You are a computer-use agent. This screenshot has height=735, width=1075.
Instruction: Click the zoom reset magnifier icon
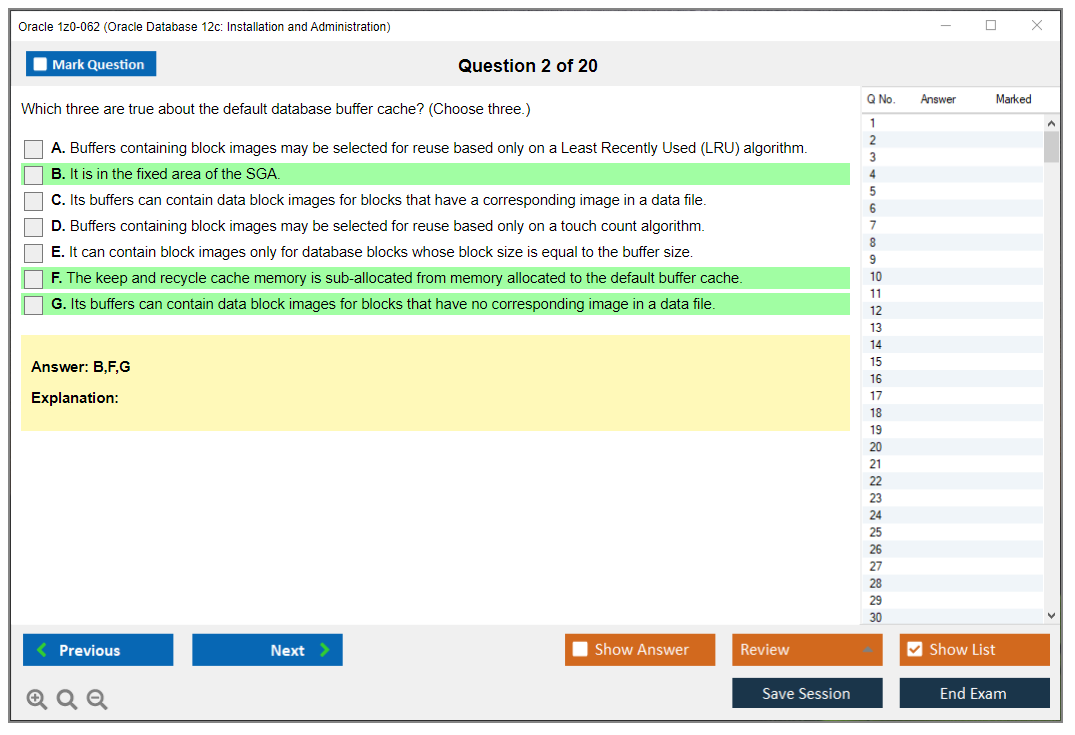pos(67,700)
